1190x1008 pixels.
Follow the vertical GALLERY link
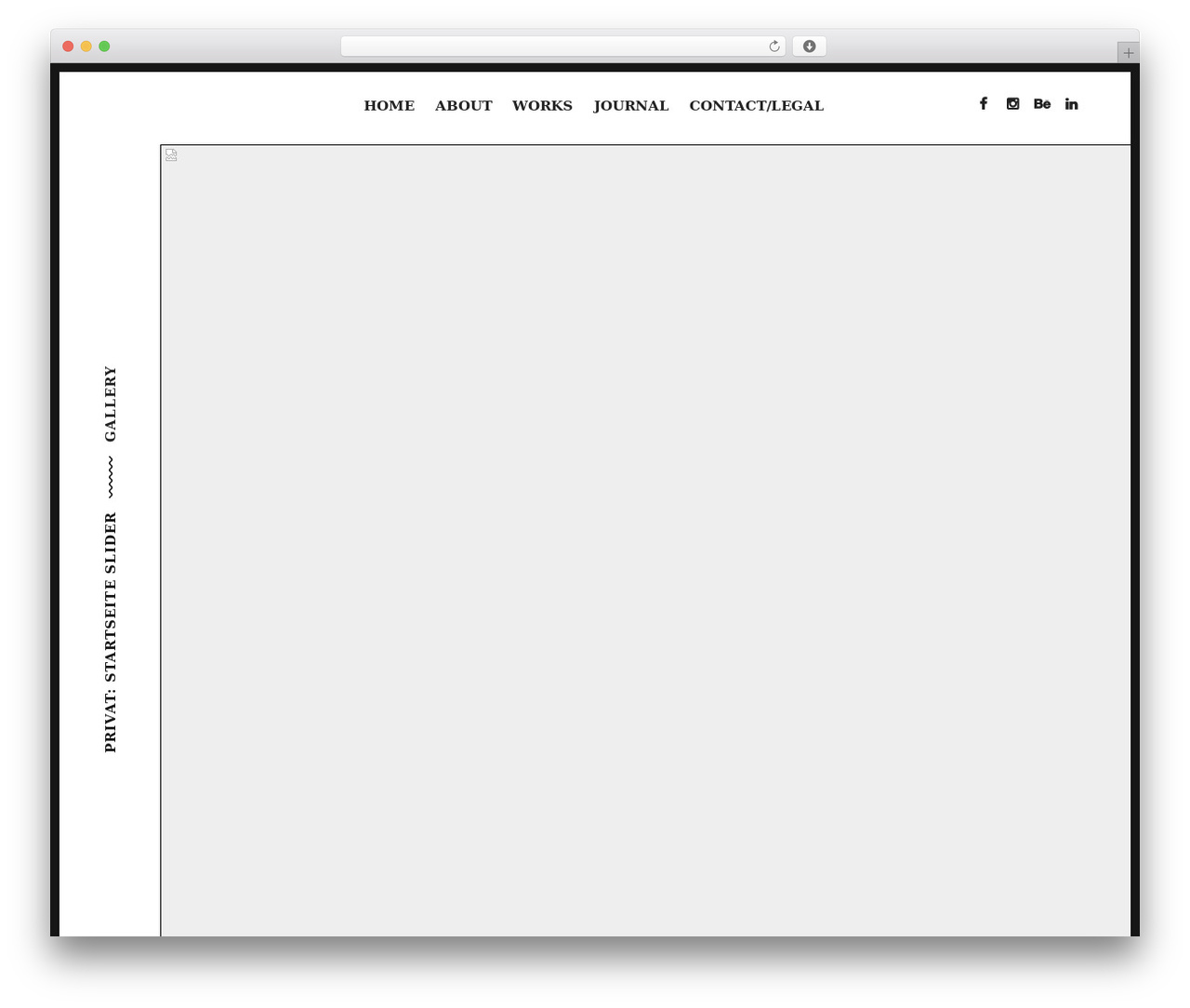pos(111,404)
